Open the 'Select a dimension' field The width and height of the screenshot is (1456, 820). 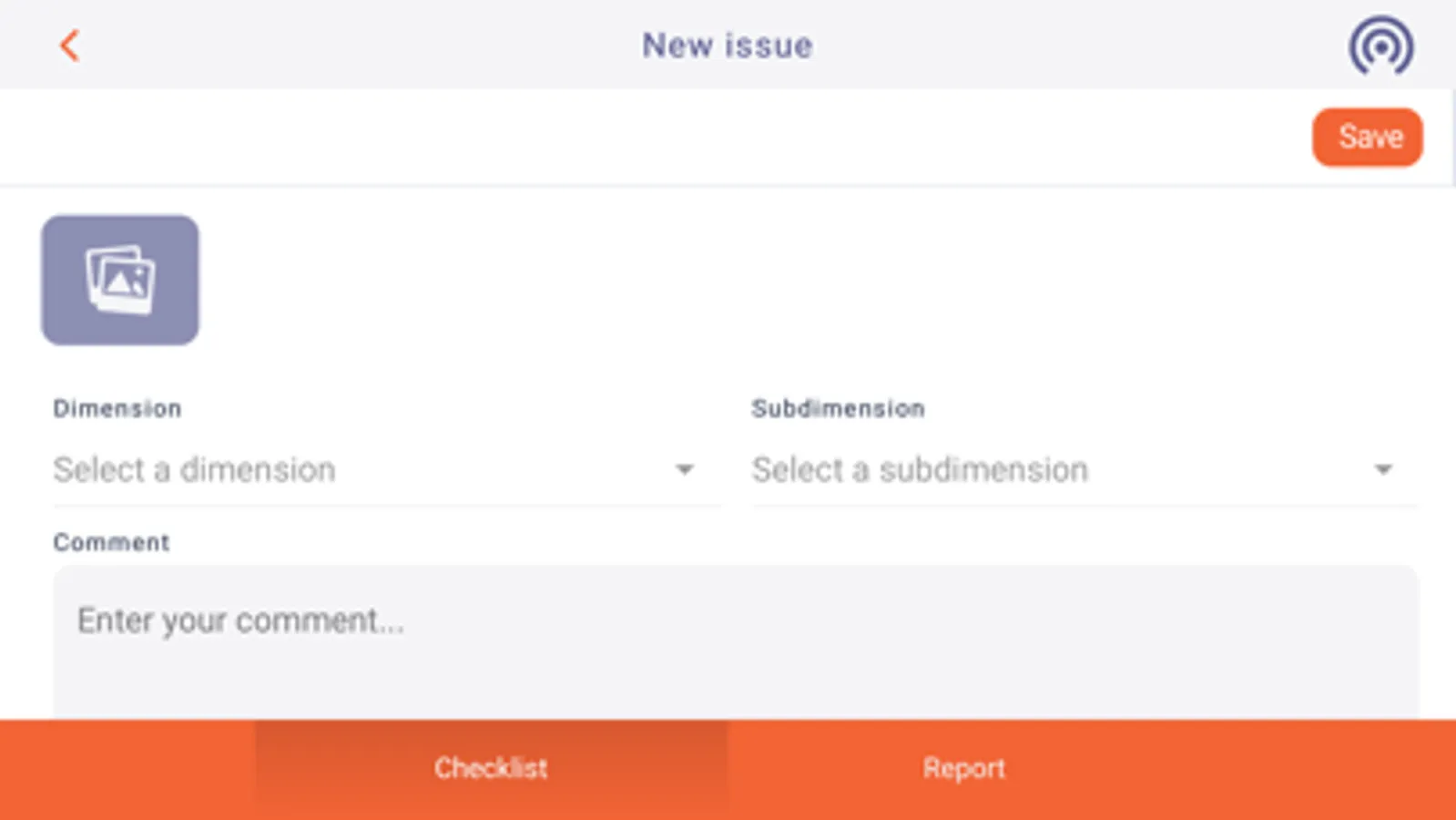386,470
